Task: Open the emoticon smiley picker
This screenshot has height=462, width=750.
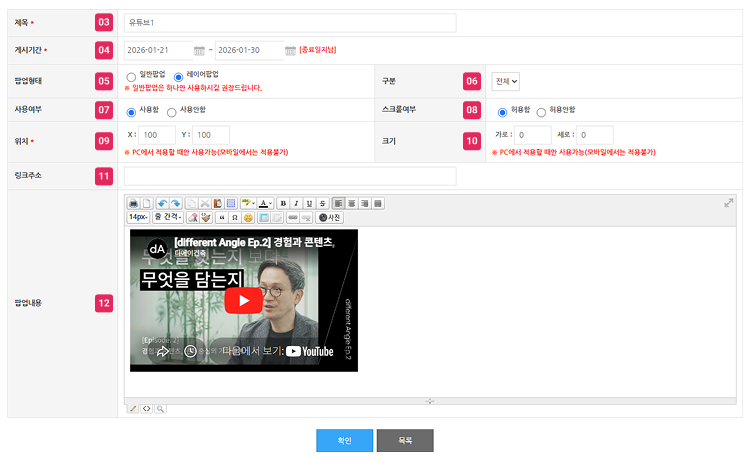Action: [248, 218]
